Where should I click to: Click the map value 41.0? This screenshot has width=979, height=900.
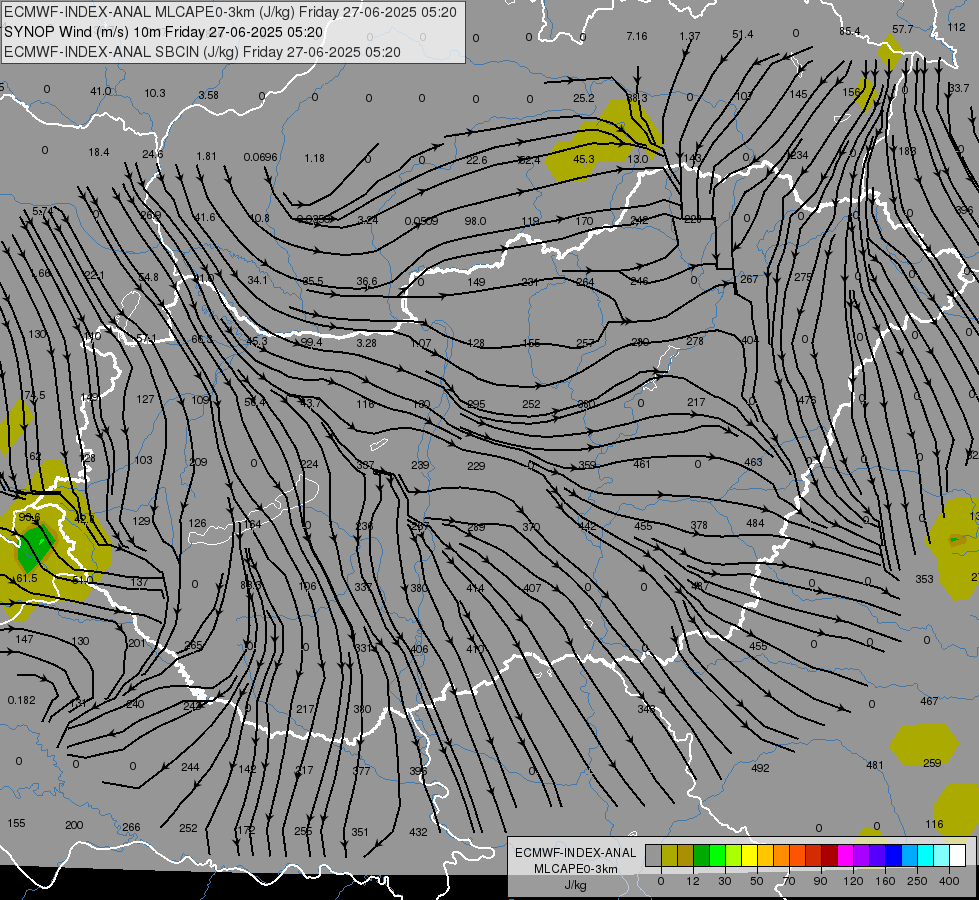(101, 91)
